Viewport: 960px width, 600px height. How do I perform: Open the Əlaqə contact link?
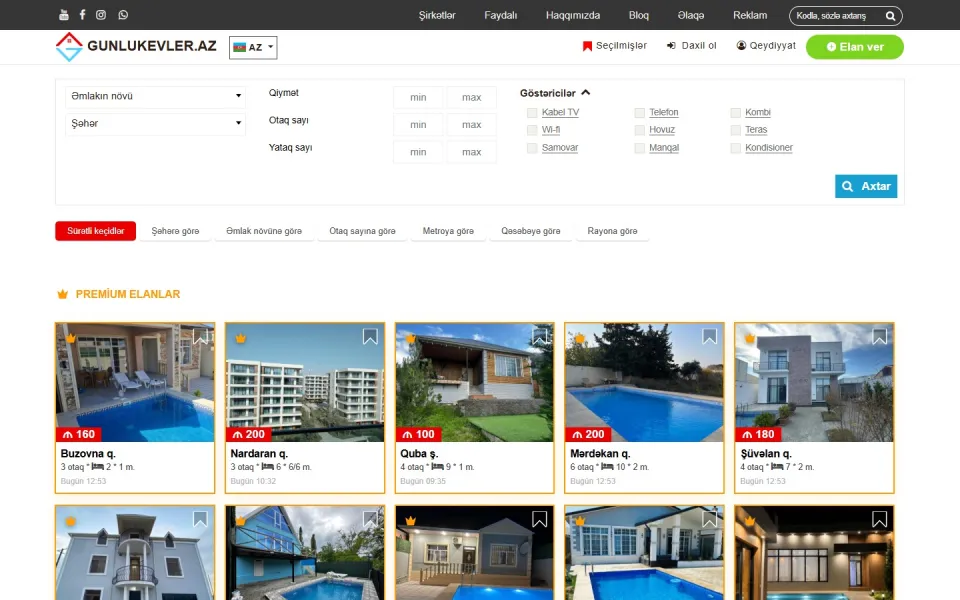pyautogui.click(x=691, y=15)
